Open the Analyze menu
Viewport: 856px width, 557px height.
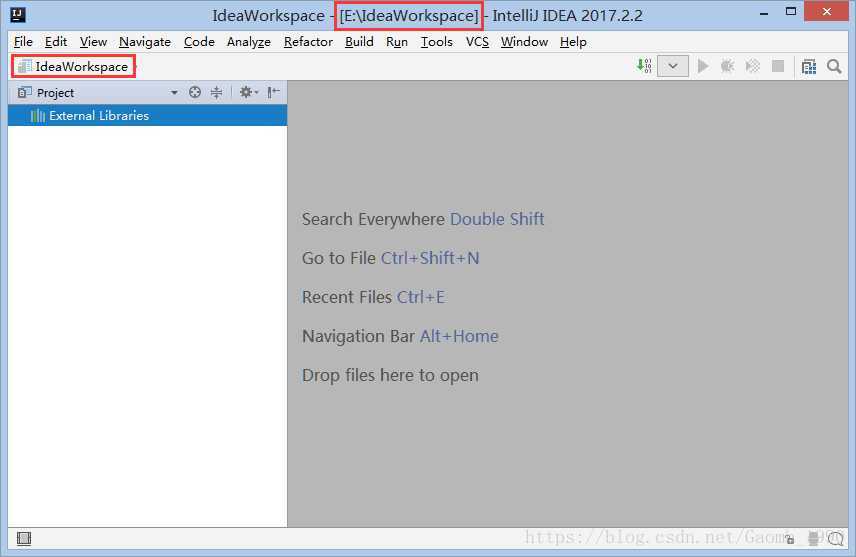(x=248, y=42)
